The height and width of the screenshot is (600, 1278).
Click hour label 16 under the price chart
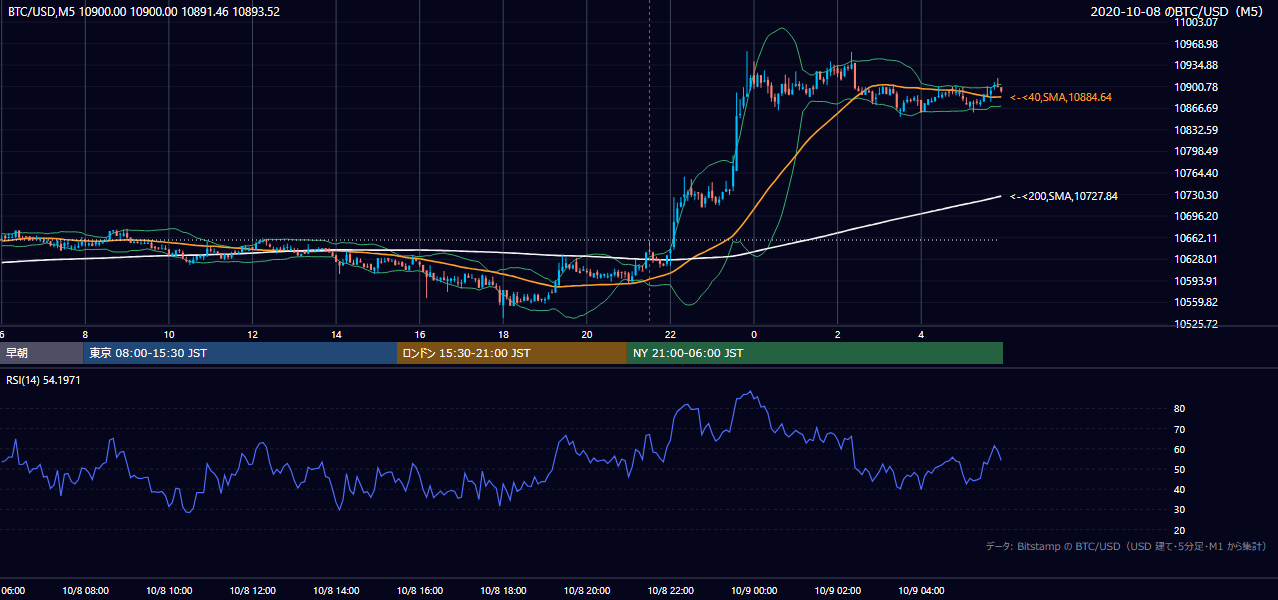[x=420, y=334]
